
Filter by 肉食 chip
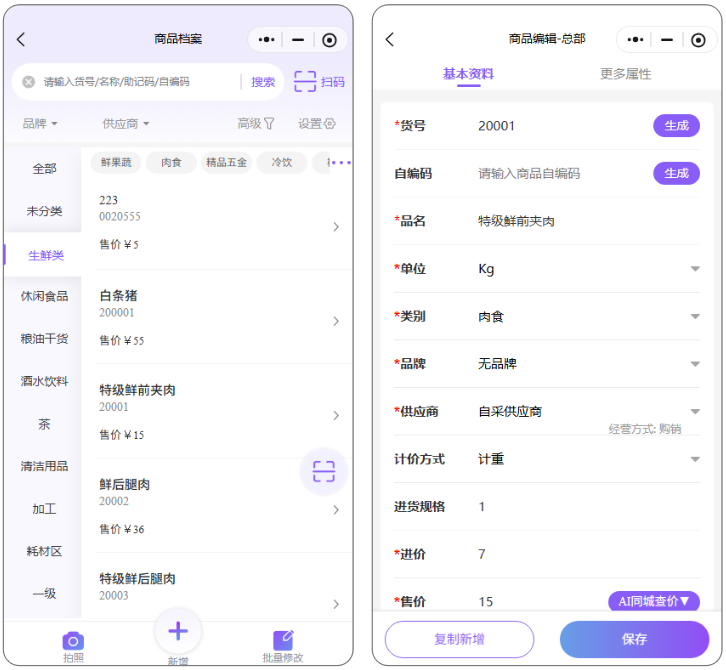[x=171, y=163]
